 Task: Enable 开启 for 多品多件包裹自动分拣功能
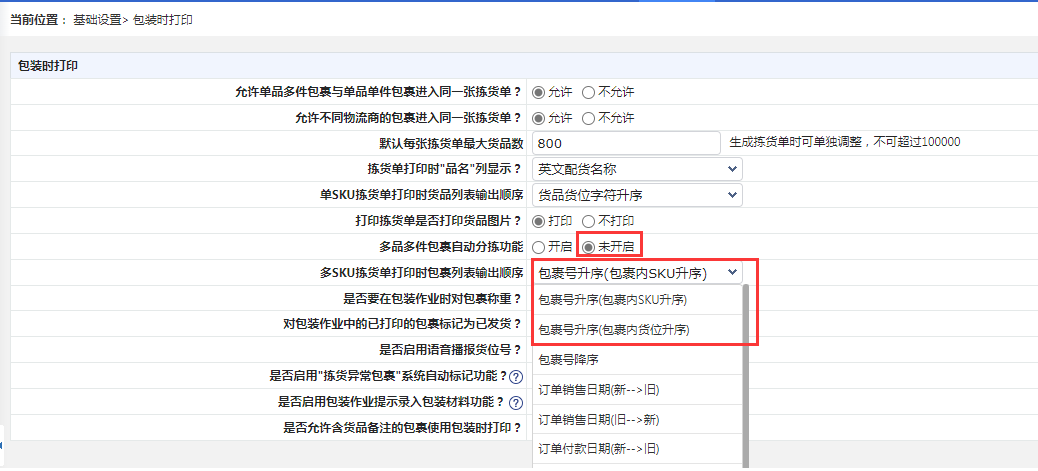[539, 247]
